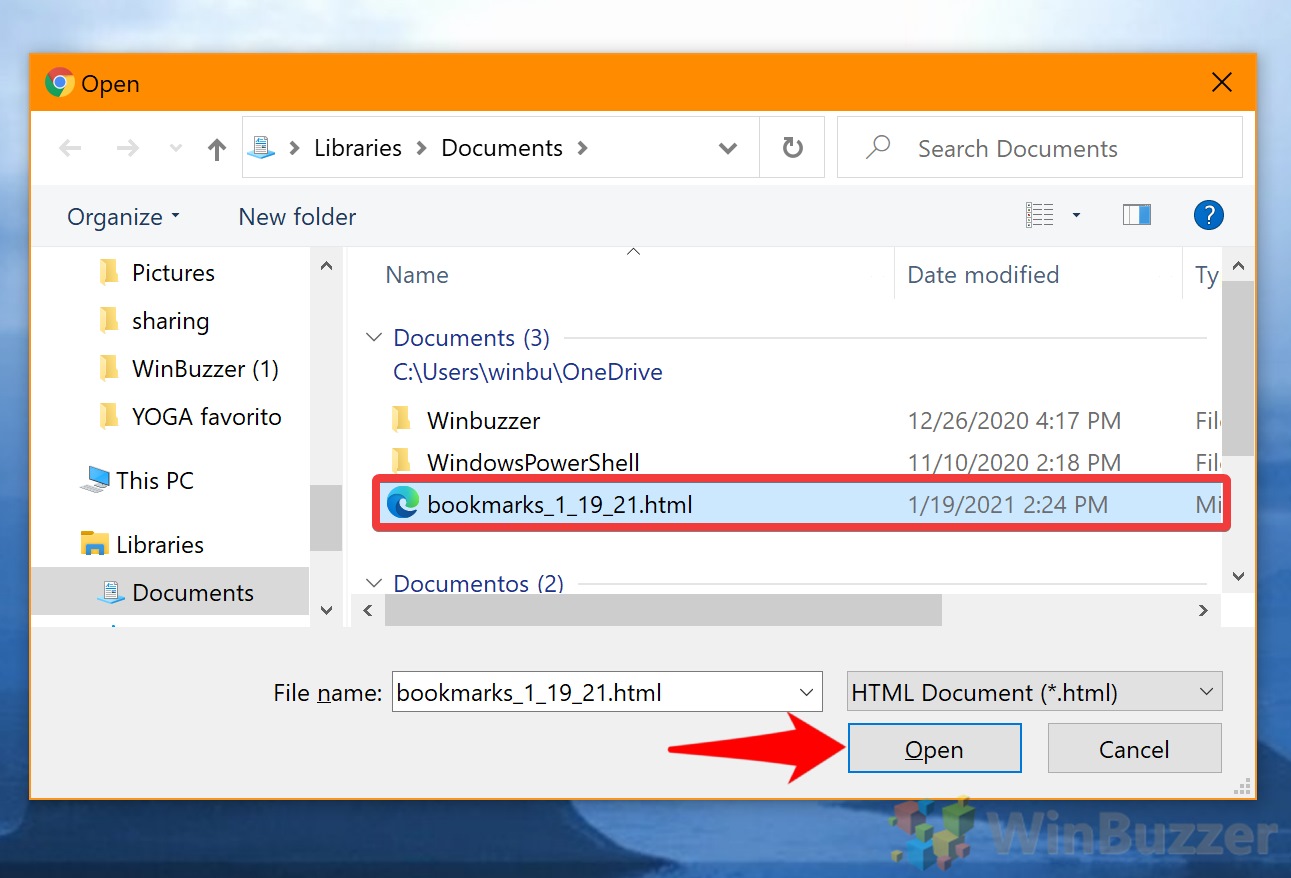This screenshot has width=1291, height=878.
Task: Open the address bar dropdown arrow
Action: pos(727,147)
